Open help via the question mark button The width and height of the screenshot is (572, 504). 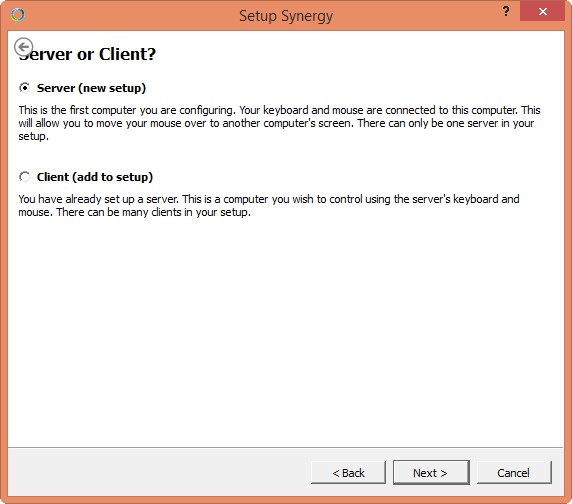pyautogui.click(x=506, y=11)
